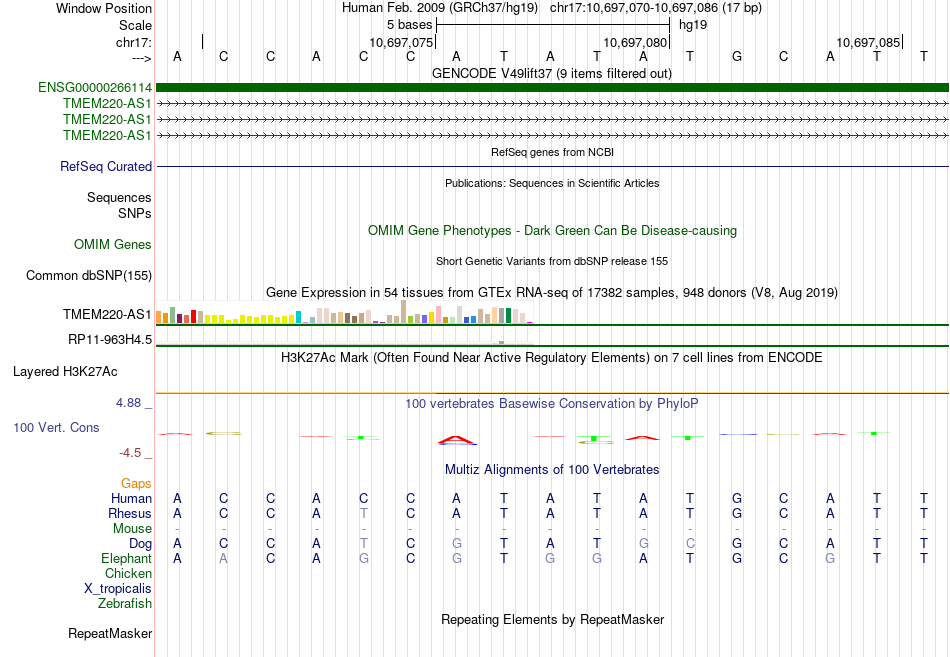Click the faded T mismatch in Rhesus row
The width and height of the screenshot is (950, 657).
click(364, 513)
